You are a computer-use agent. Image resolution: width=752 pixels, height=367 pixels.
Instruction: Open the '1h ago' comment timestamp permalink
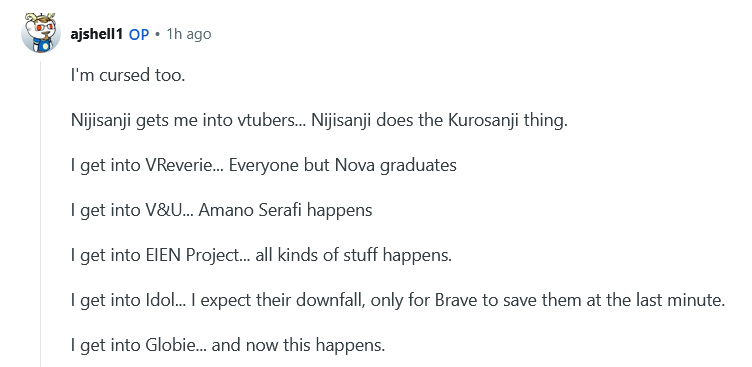point(188,34)
